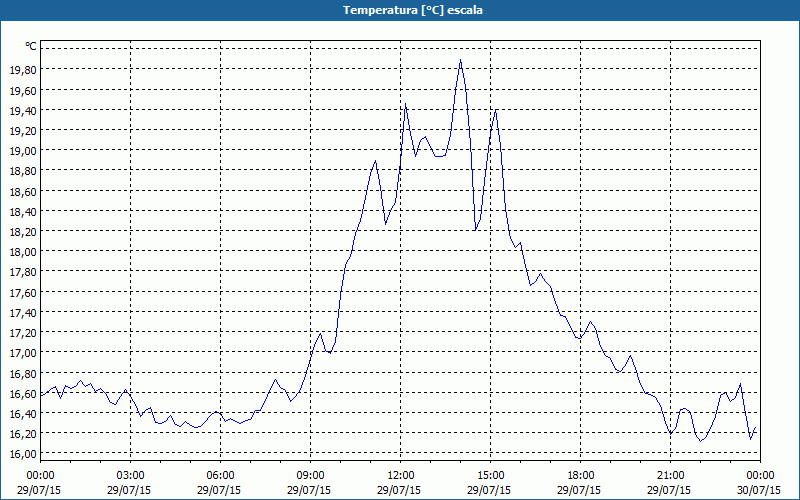Click the °C unit label on axis

click(x=31, y=46)
